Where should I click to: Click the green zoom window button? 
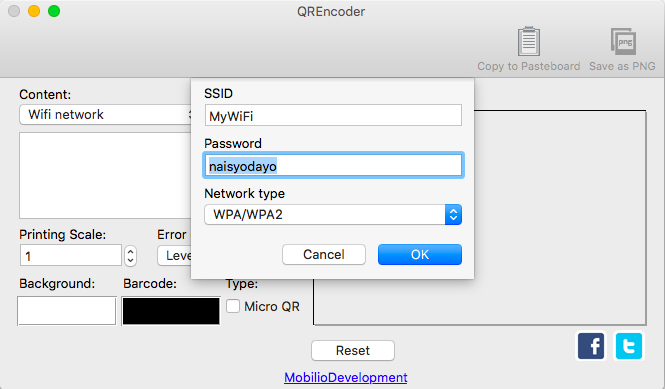pos(54,11)
